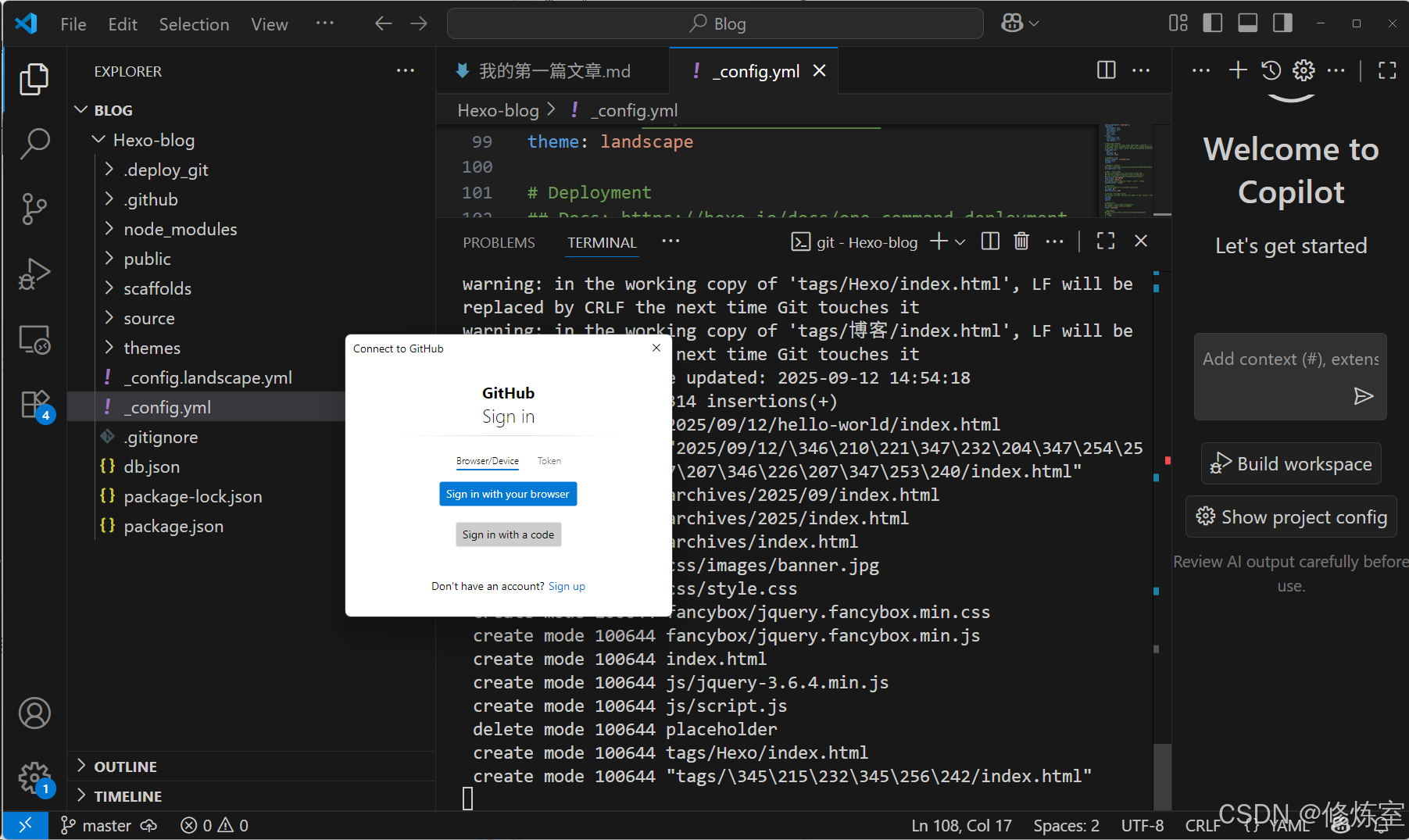Screen dimensions: 1409x840
Task: Open the Copilot dropdown arrow in title bar
Action: point(1034,23)
